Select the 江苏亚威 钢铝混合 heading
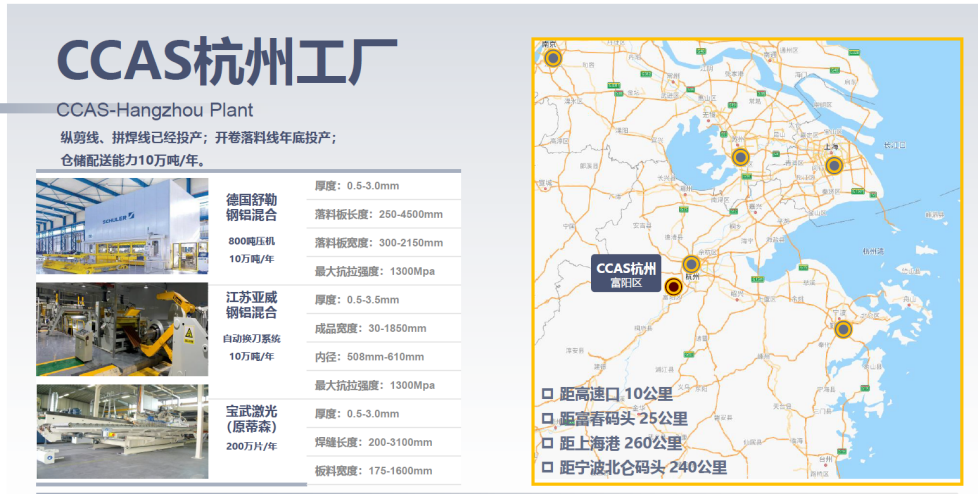The height and width of the screenshot is (495, 978). 251,305
